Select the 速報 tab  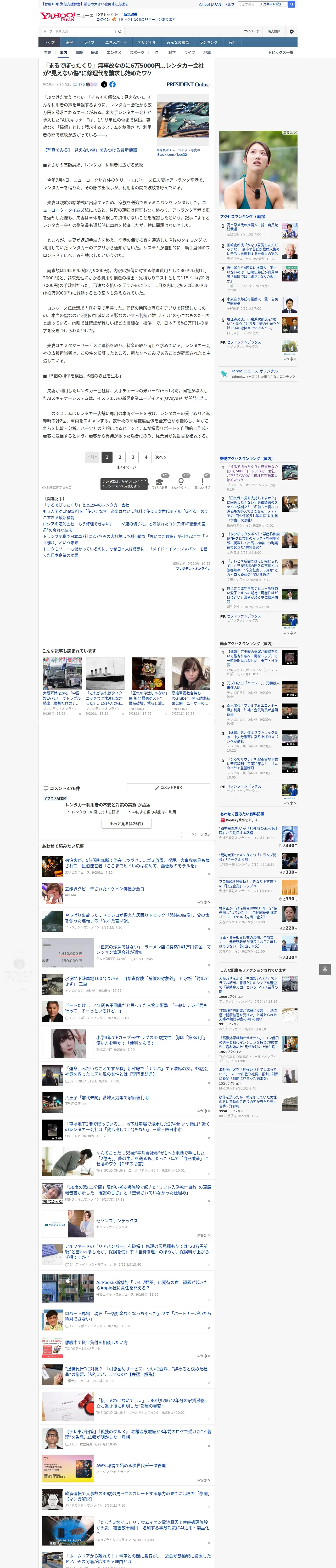coord(69,43)
